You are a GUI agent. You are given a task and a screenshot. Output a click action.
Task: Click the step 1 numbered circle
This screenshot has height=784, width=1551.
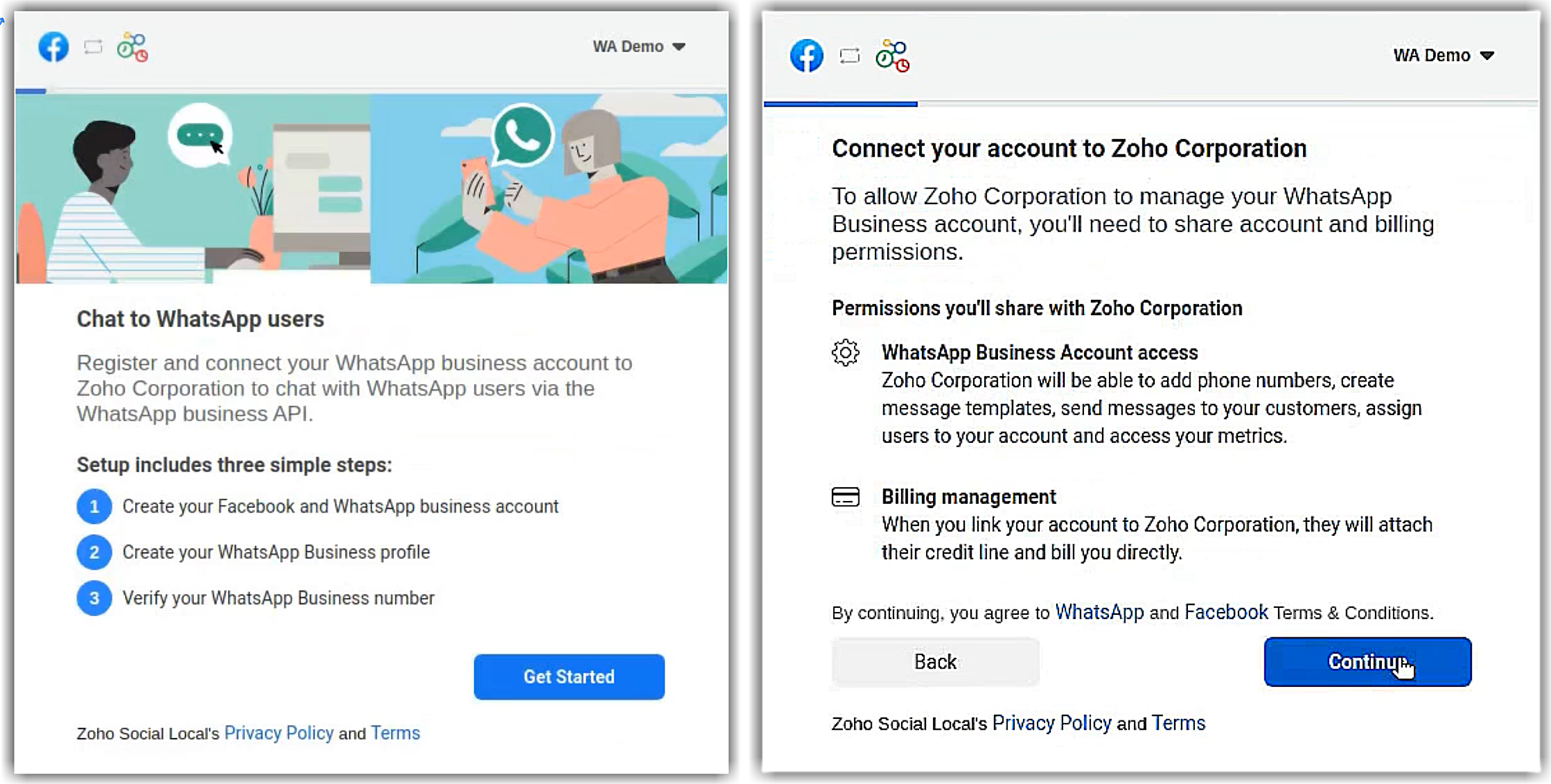pos(94,507)
